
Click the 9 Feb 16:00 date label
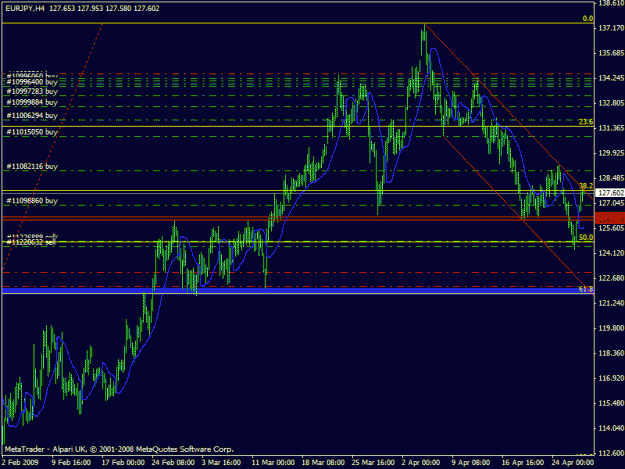71,463
